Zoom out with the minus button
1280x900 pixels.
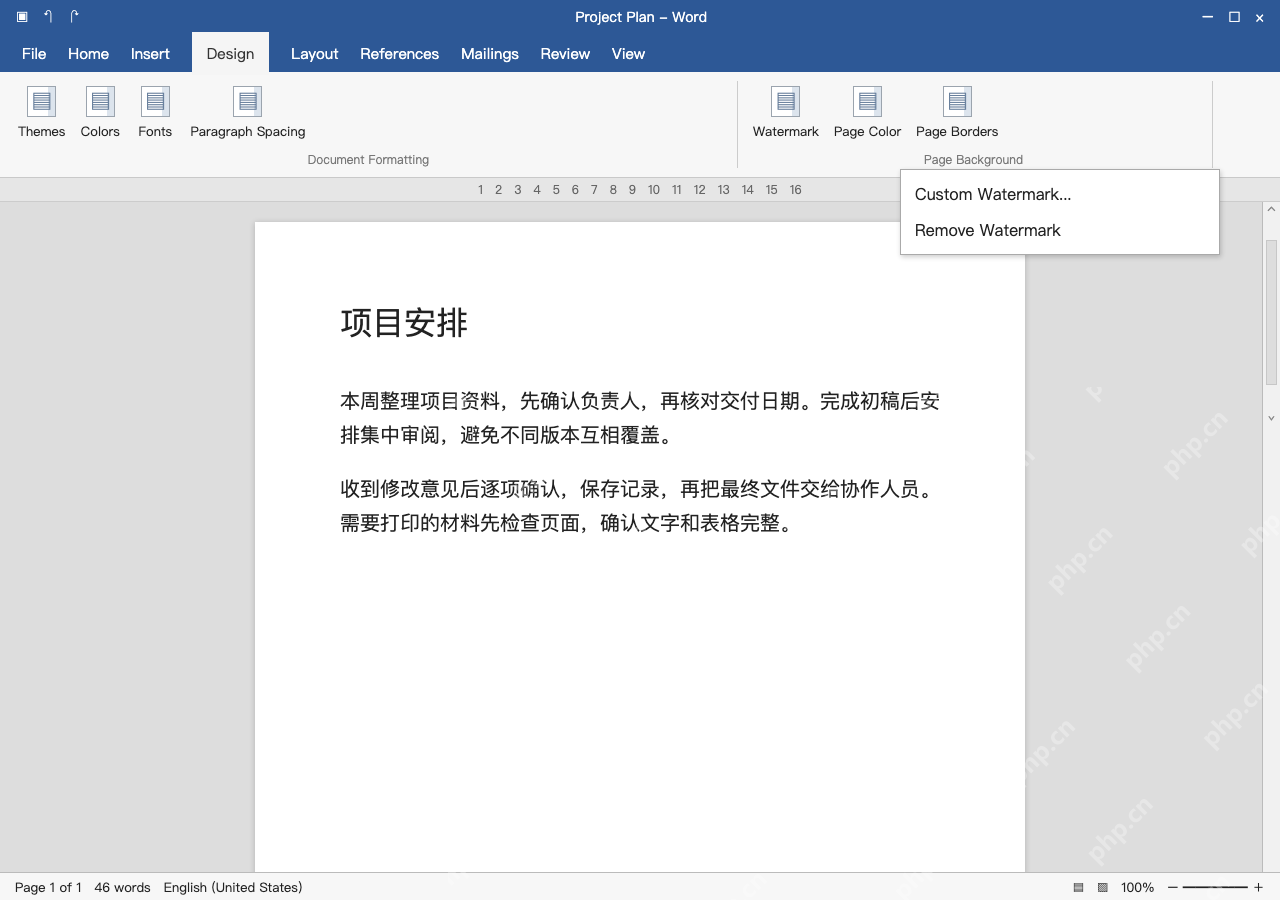point(1173,888)
